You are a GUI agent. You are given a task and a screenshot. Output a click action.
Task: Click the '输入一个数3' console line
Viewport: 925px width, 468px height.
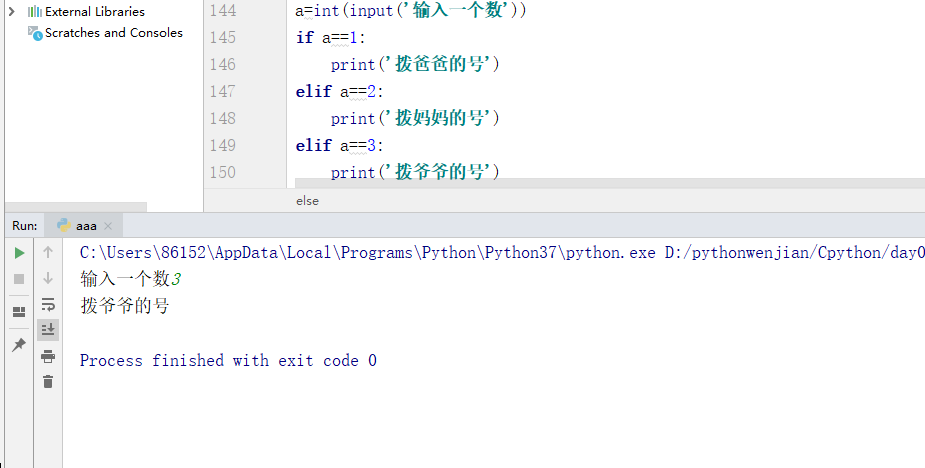click(130, 279)
